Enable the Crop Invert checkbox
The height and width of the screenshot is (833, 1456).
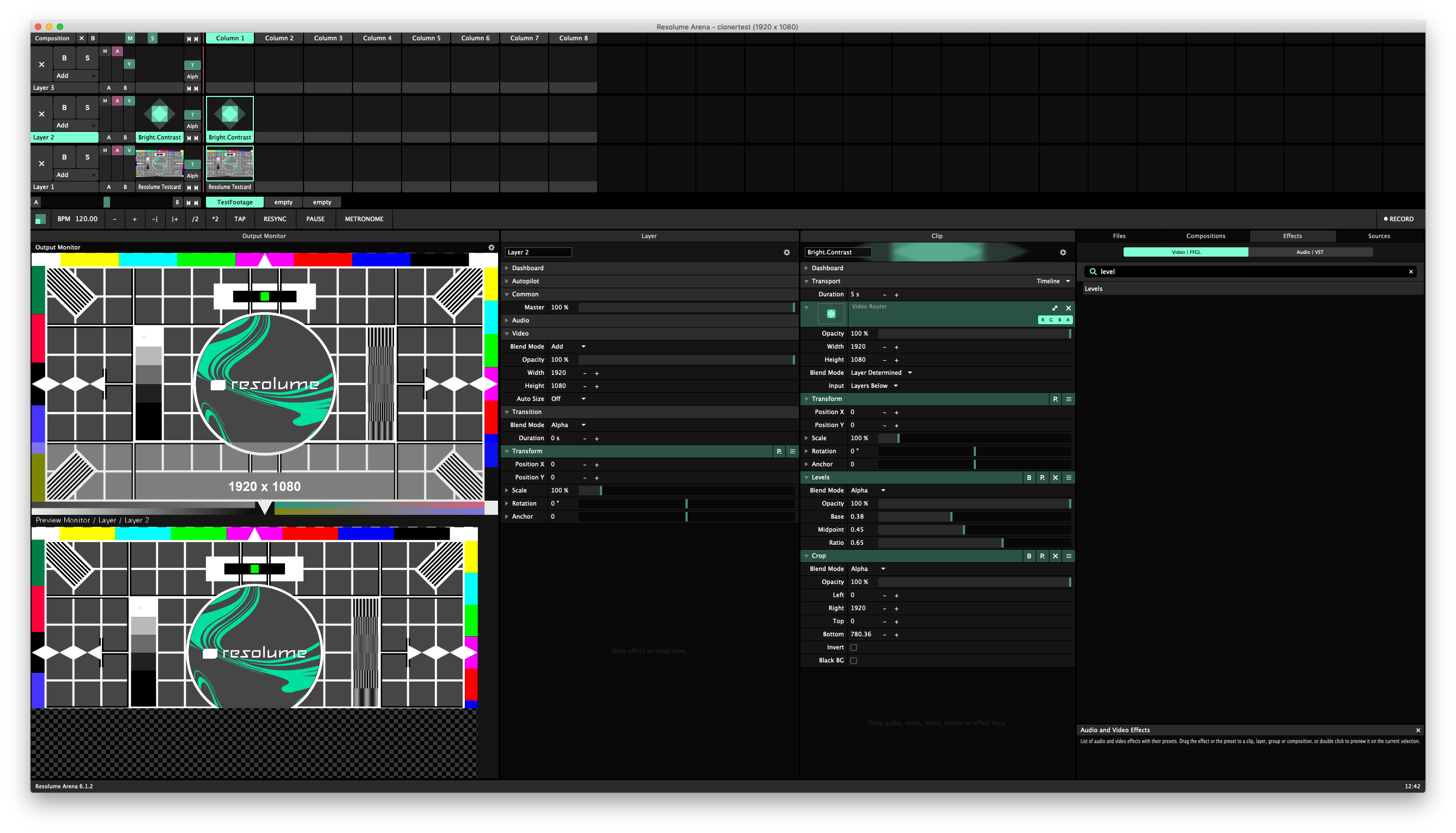pyautogui.click(x=853, y=647)
